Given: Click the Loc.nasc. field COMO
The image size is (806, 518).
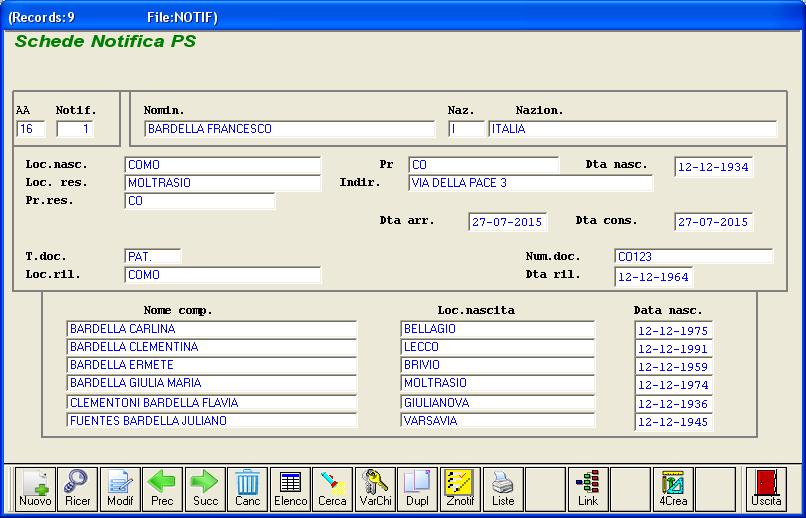Looking at the screenshot, I should point(223,165).
